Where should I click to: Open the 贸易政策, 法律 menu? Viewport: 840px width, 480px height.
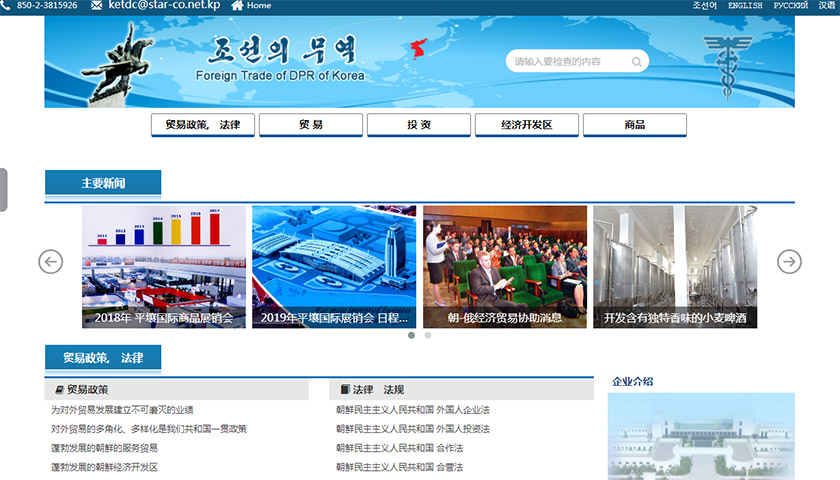pyautogui.click(x=202, y=125)
